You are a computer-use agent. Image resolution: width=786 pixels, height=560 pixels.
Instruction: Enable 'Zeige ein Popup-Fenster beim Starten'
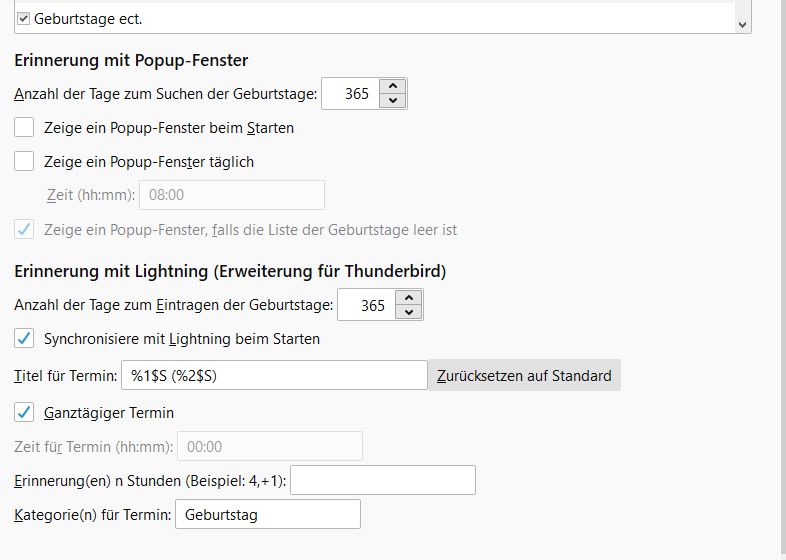(x=25, y=128)
